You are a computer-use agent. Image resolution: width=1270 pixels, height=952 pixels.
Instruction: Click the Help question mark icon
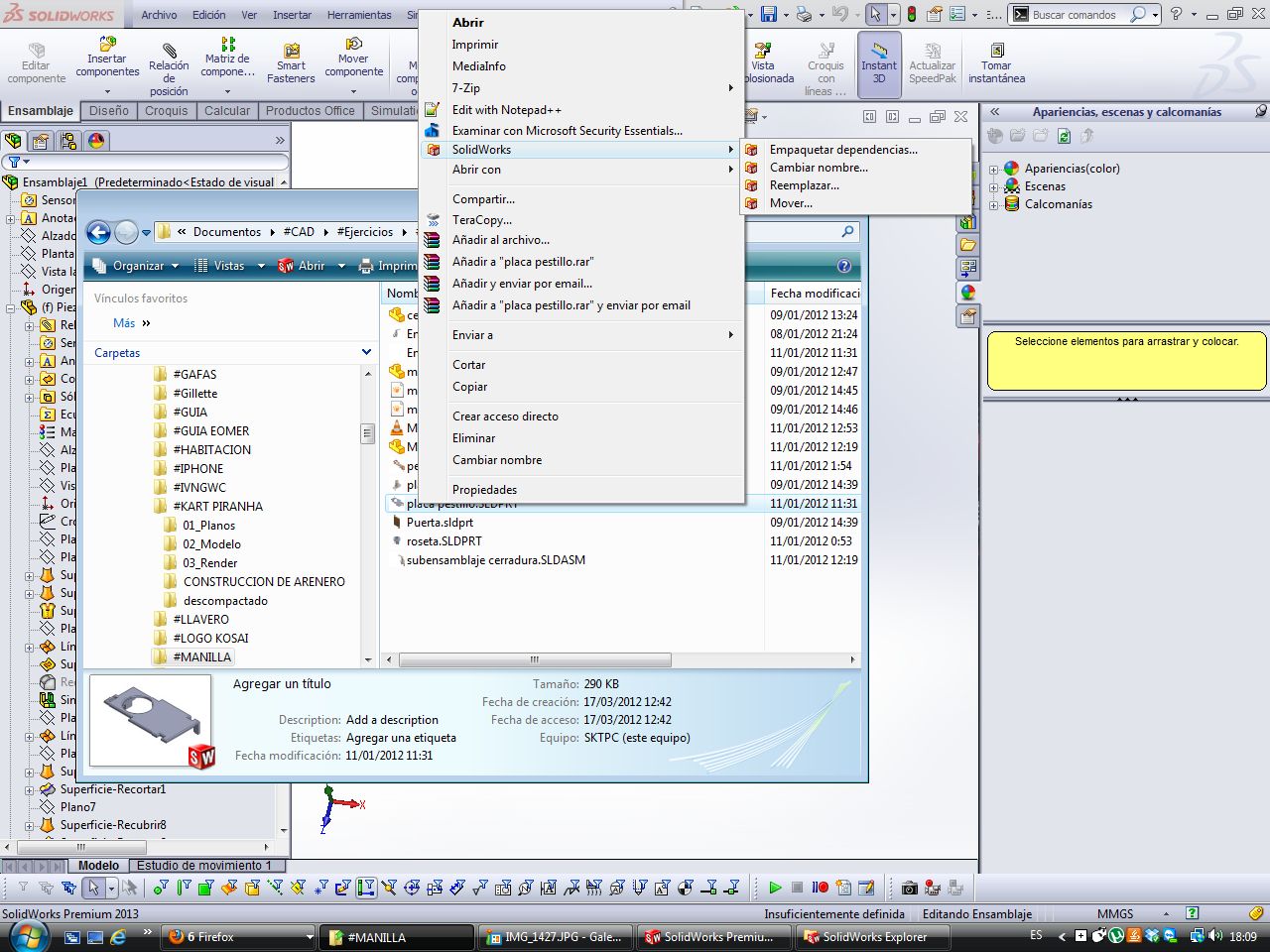click(x=1177, y=14)
